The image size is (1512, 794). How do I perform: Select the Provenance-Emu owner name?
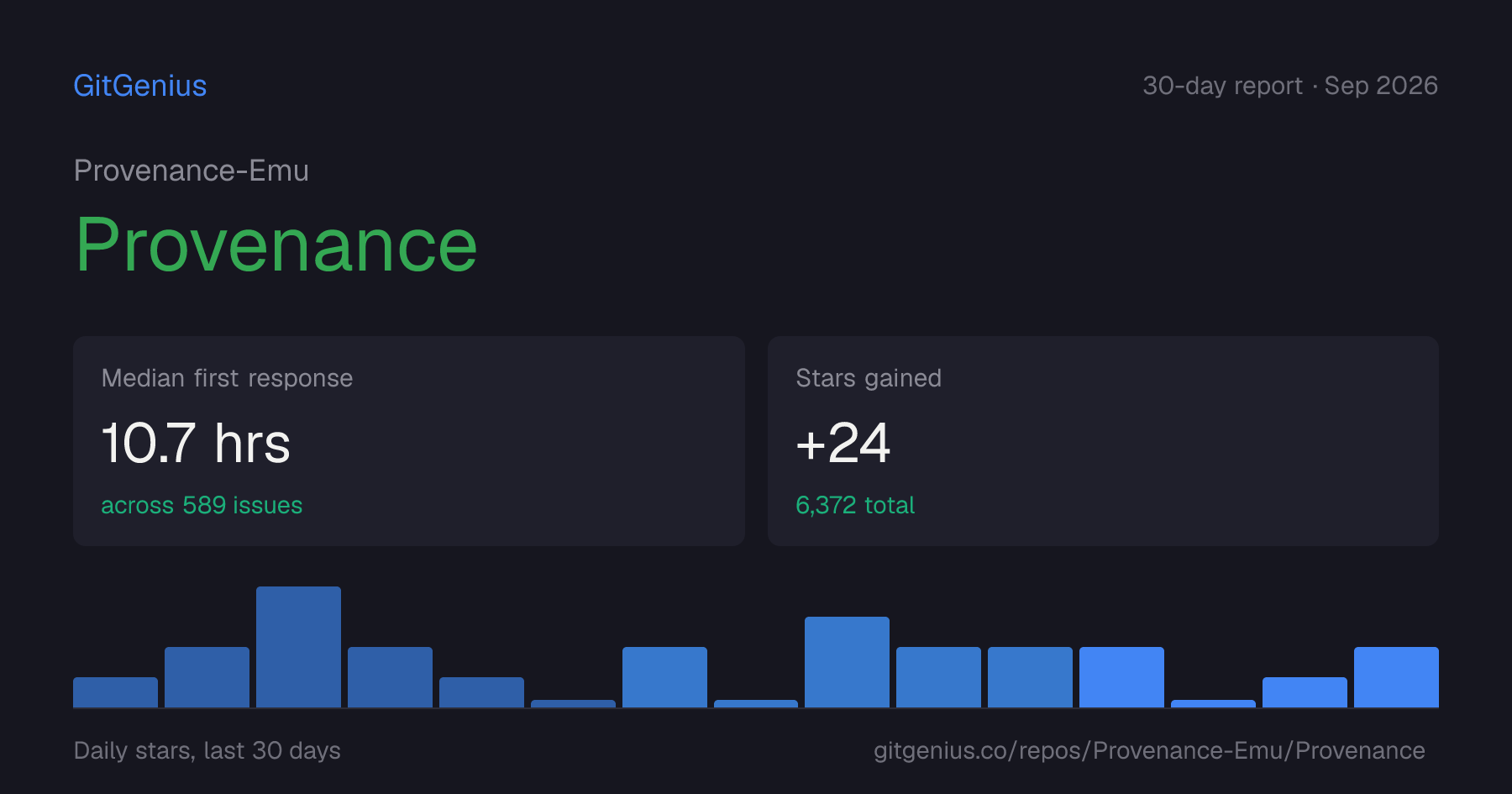pos(192,171)
